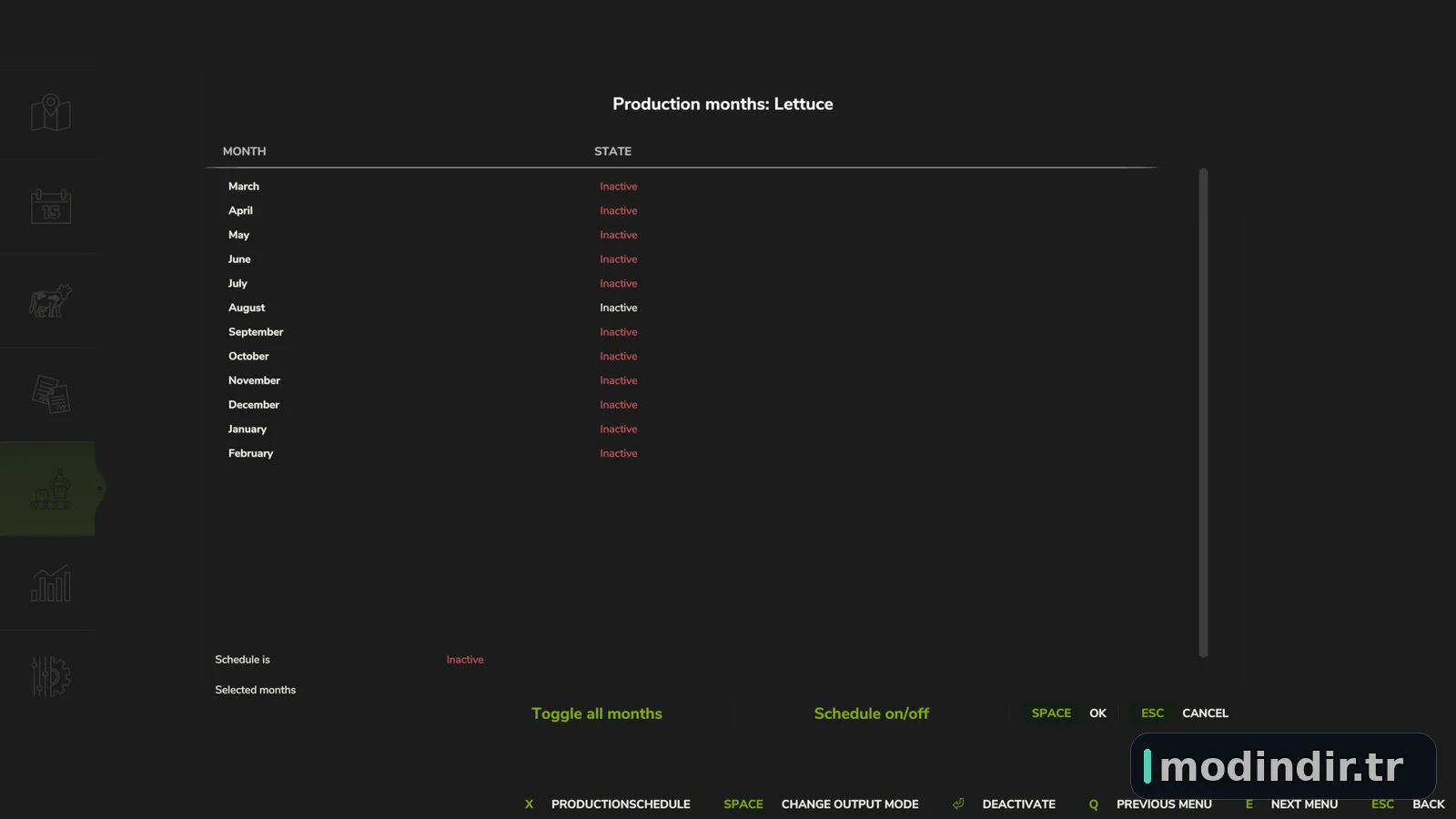Screen dimensions: 1456x819
Task: Toggle August state from Inactive
Action: pyautogui.click(x=619, y=308)
